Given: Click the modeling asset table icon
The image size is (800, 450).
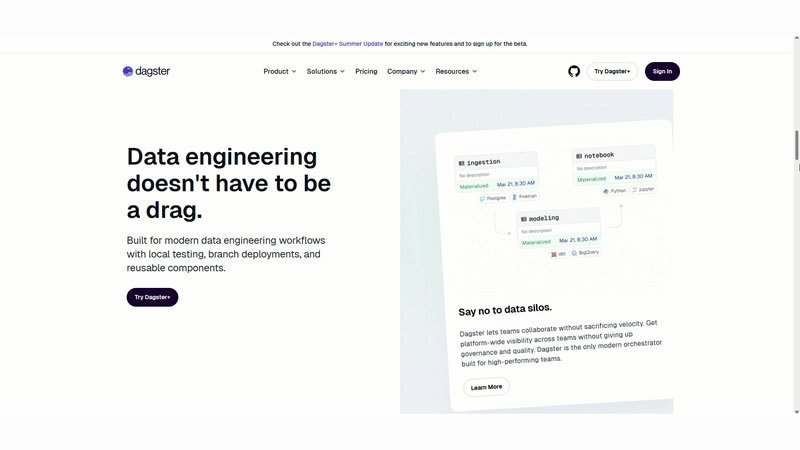Looking at the screenshot, I should pyautogui.click(x=523, y=219).
